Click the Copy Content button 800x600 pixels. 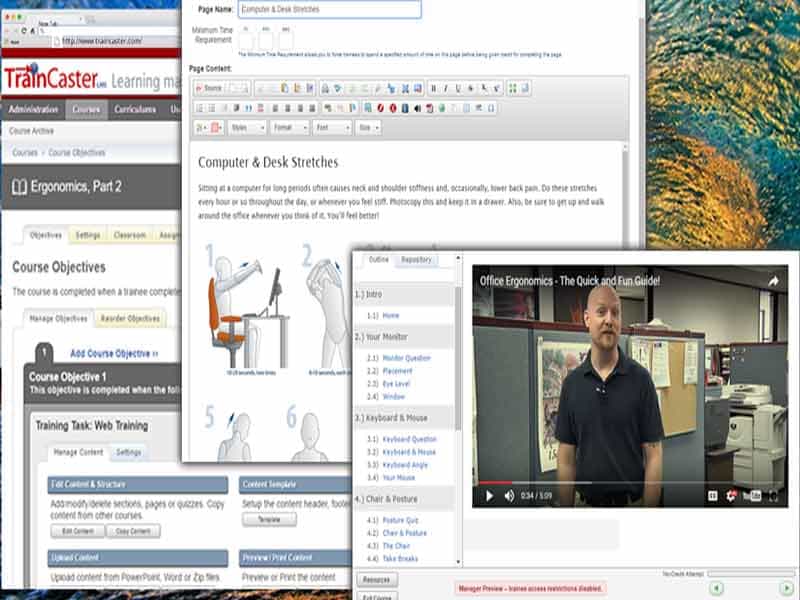coord(133,531)
